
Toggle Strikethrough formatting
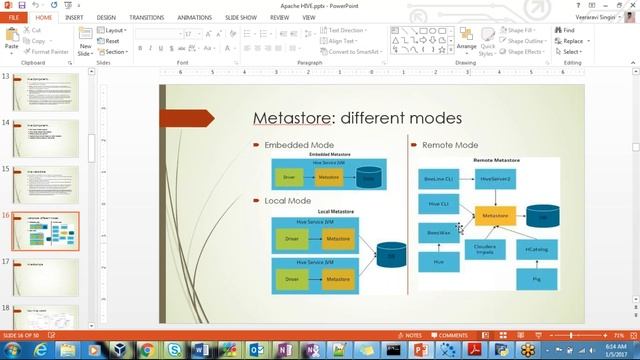tap(182, 48)
